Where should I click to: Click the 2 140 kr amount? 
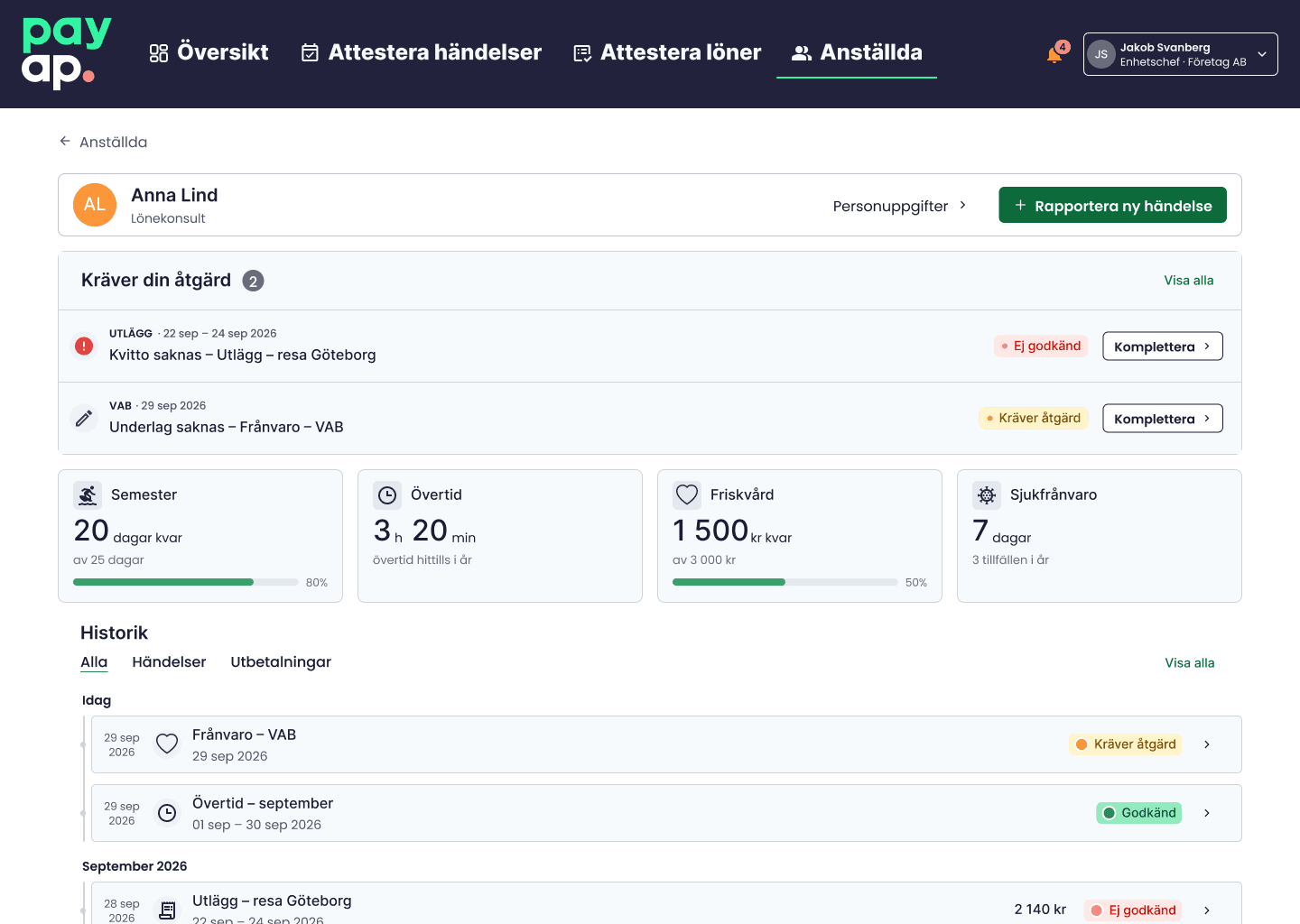point(1040,910)
